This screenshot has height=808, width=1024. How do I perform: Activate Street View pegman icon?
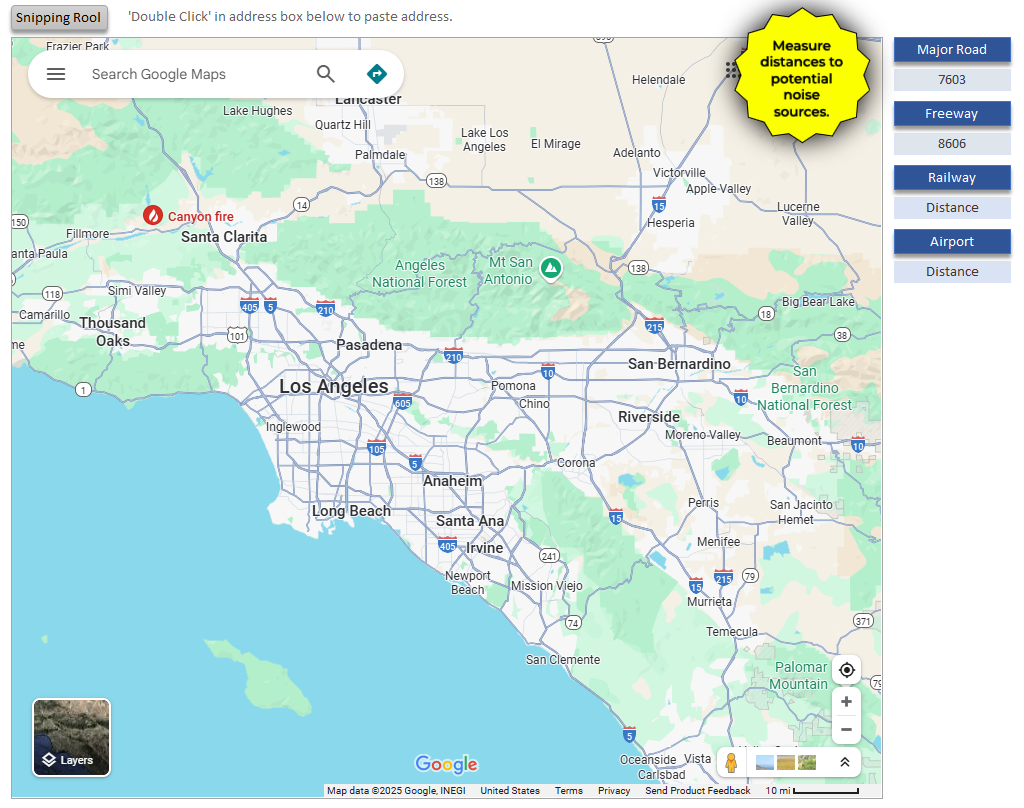click(x=731, y=762)
